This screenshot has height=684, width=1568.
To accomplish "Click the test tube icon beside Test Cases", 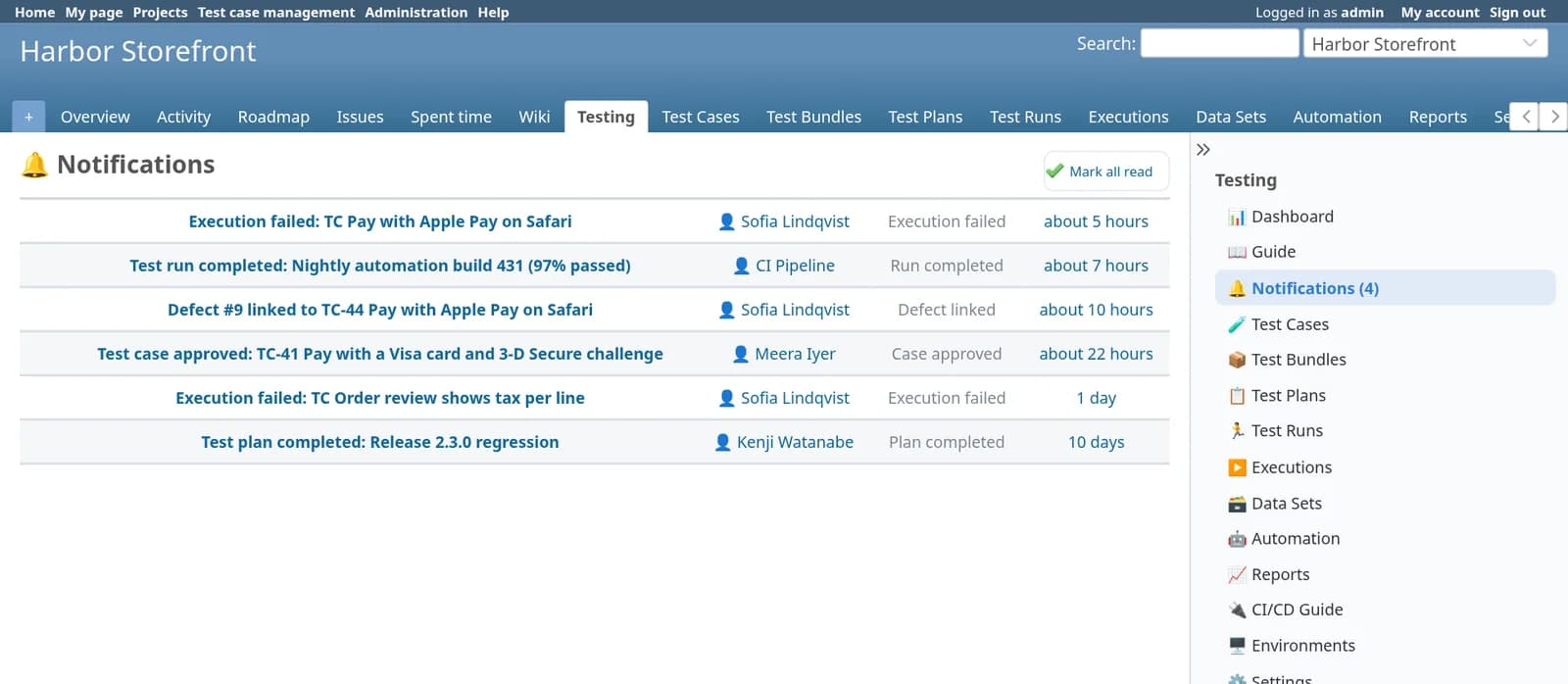I will coord(1237,324).
